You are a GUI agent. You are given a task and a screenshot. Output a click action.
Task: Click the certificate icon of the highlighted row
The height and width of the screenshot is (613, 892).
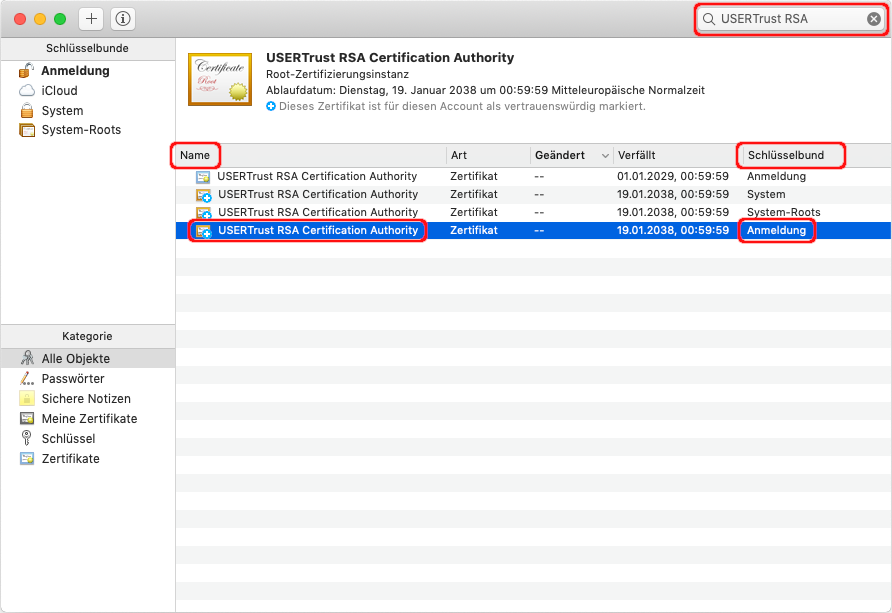click(203, 231)
